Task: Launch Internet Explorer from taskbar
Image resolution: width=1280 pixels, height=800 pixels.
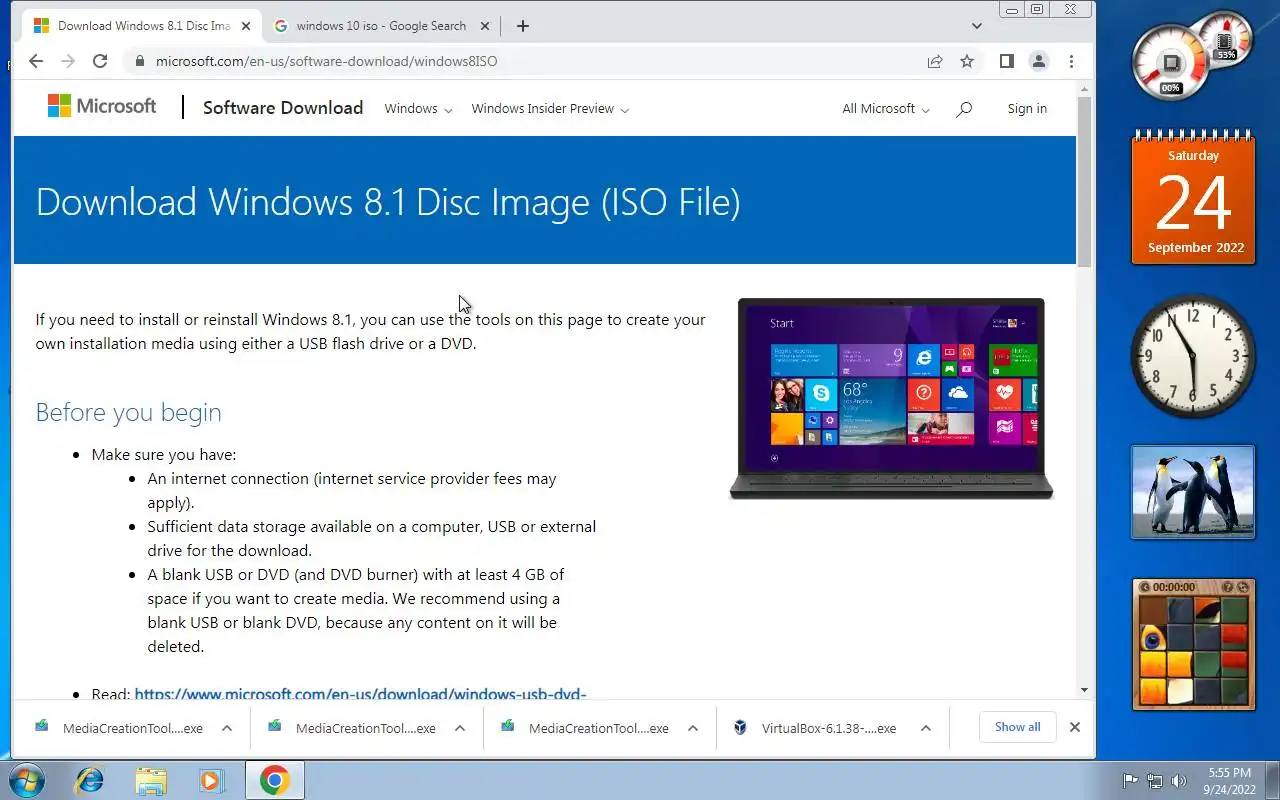Action: tap(90, 779)
